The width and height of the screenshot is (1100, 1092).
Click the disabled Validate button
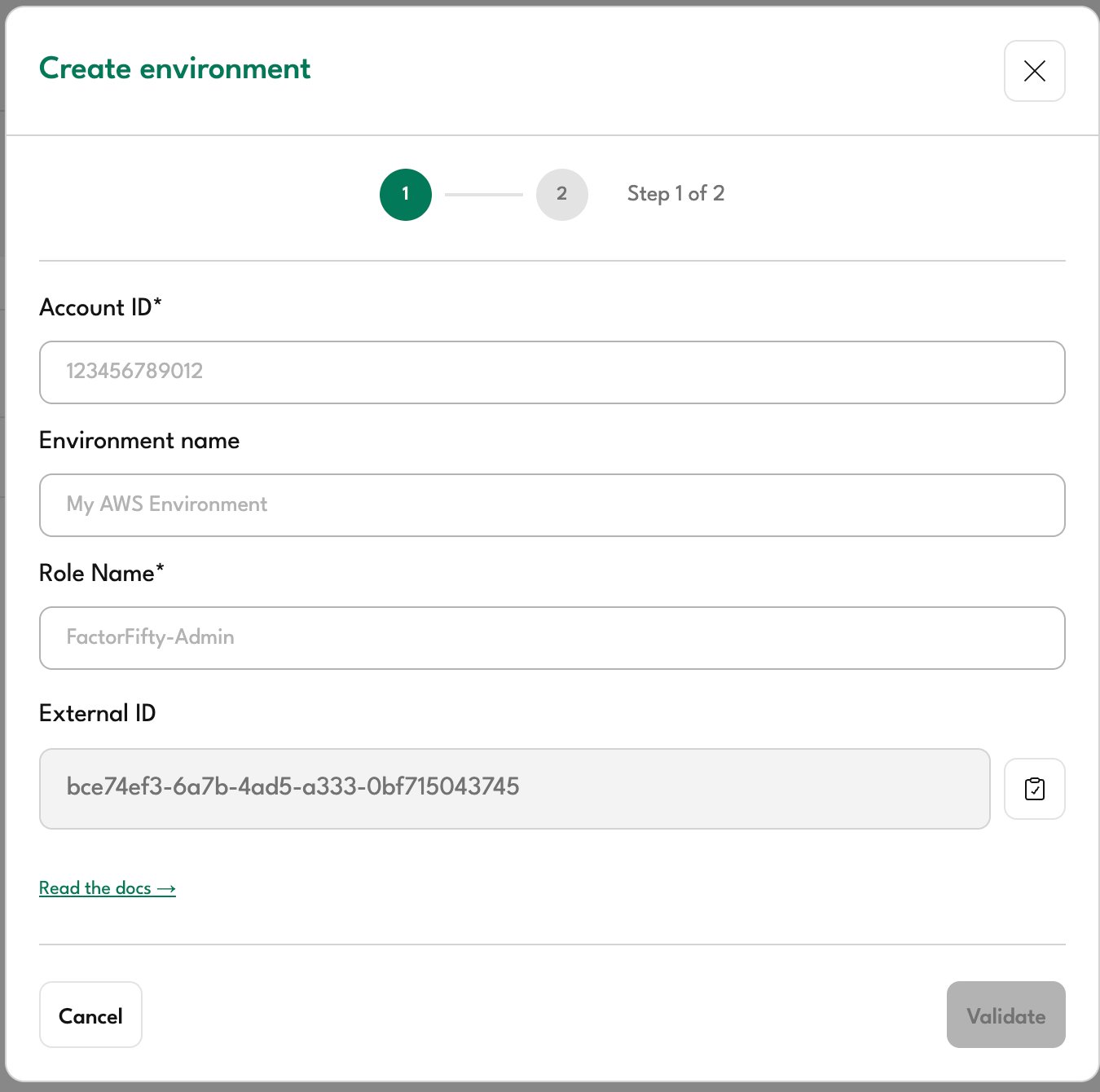[1005, 1015]
